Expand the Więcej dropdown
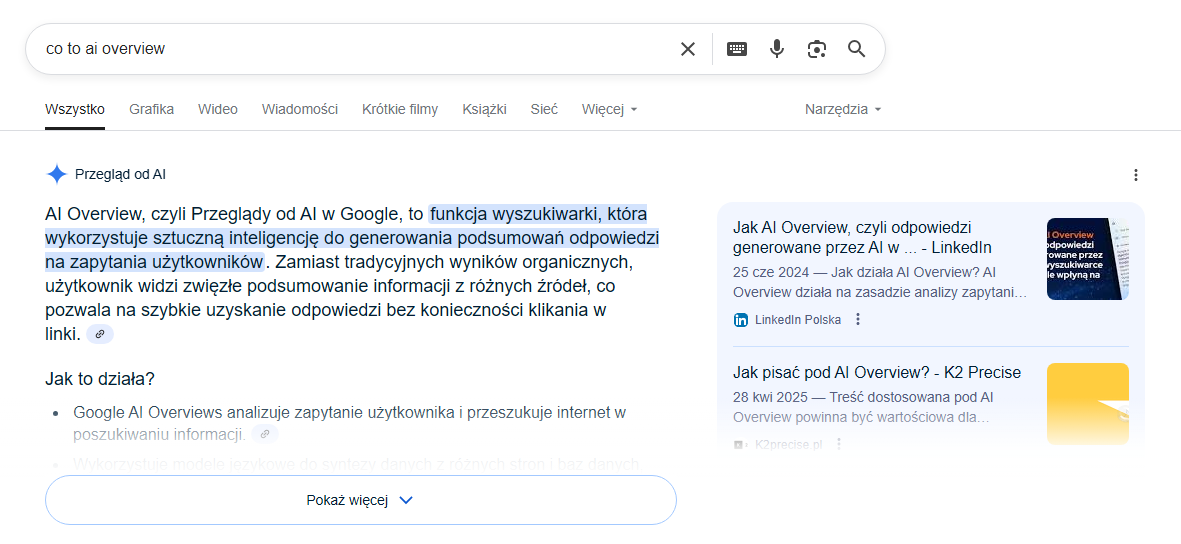Screen dimensions: 1181x544 click(609, 109)
